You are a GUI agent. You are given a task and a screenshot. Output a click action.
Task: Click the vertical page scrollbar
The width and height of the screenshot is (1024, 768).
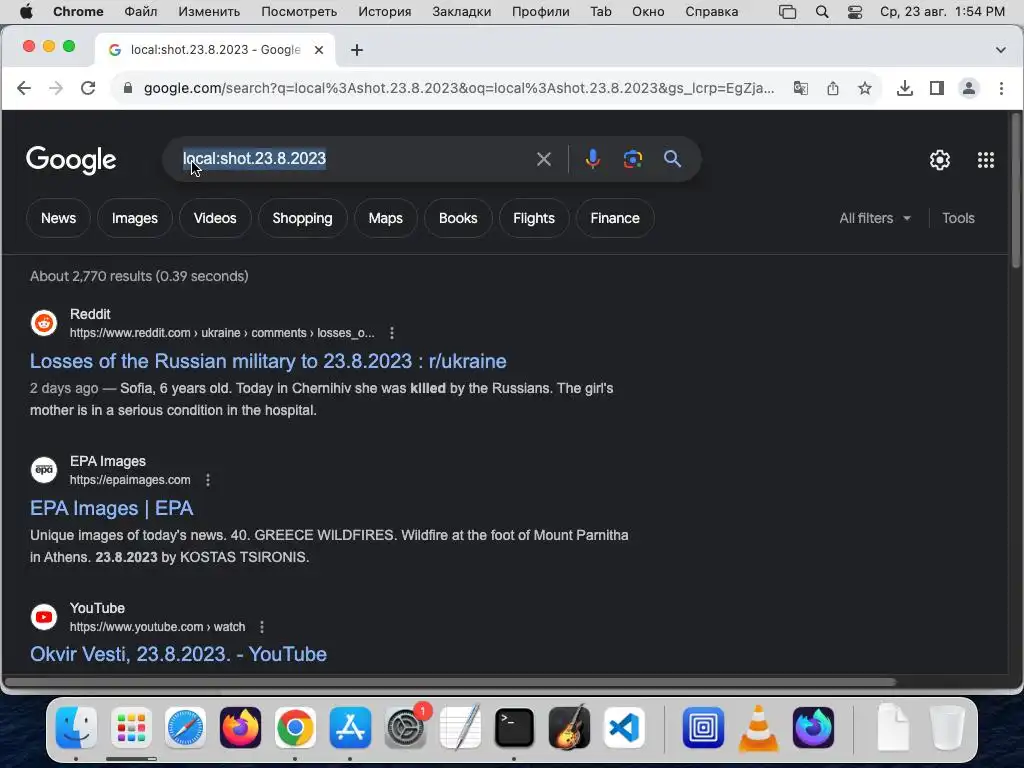1016,191
